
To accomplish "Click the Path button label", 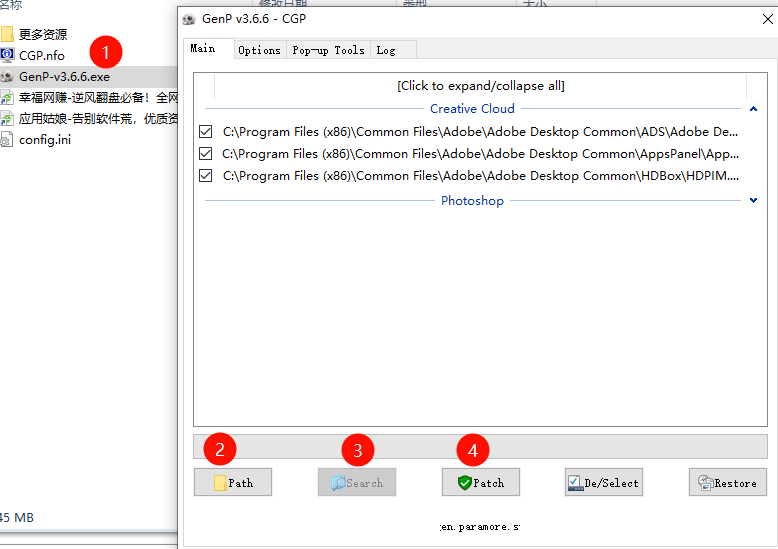I will [241, 483].
